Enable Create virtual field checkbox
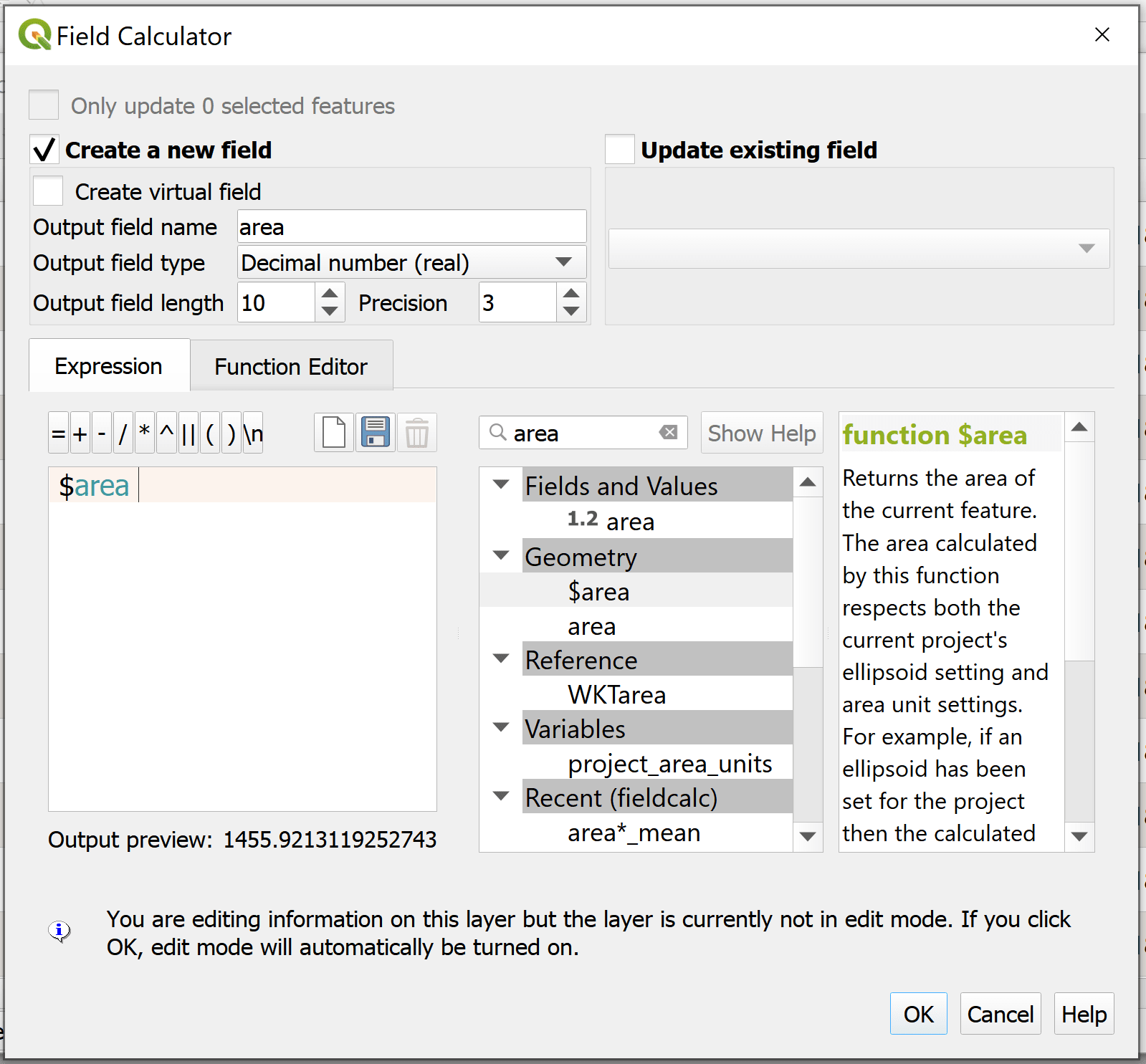The width and height of the screenshot is (1146, 1064). point(49,191)
